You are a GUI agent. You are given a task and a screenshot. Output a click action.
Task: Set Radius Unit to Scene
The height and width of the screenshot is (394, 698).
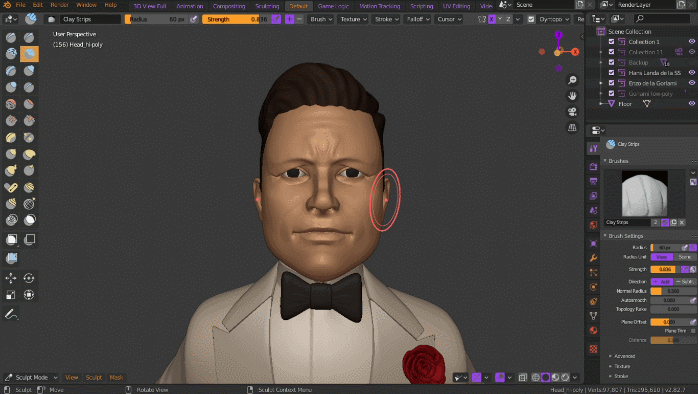click(685, 257)
